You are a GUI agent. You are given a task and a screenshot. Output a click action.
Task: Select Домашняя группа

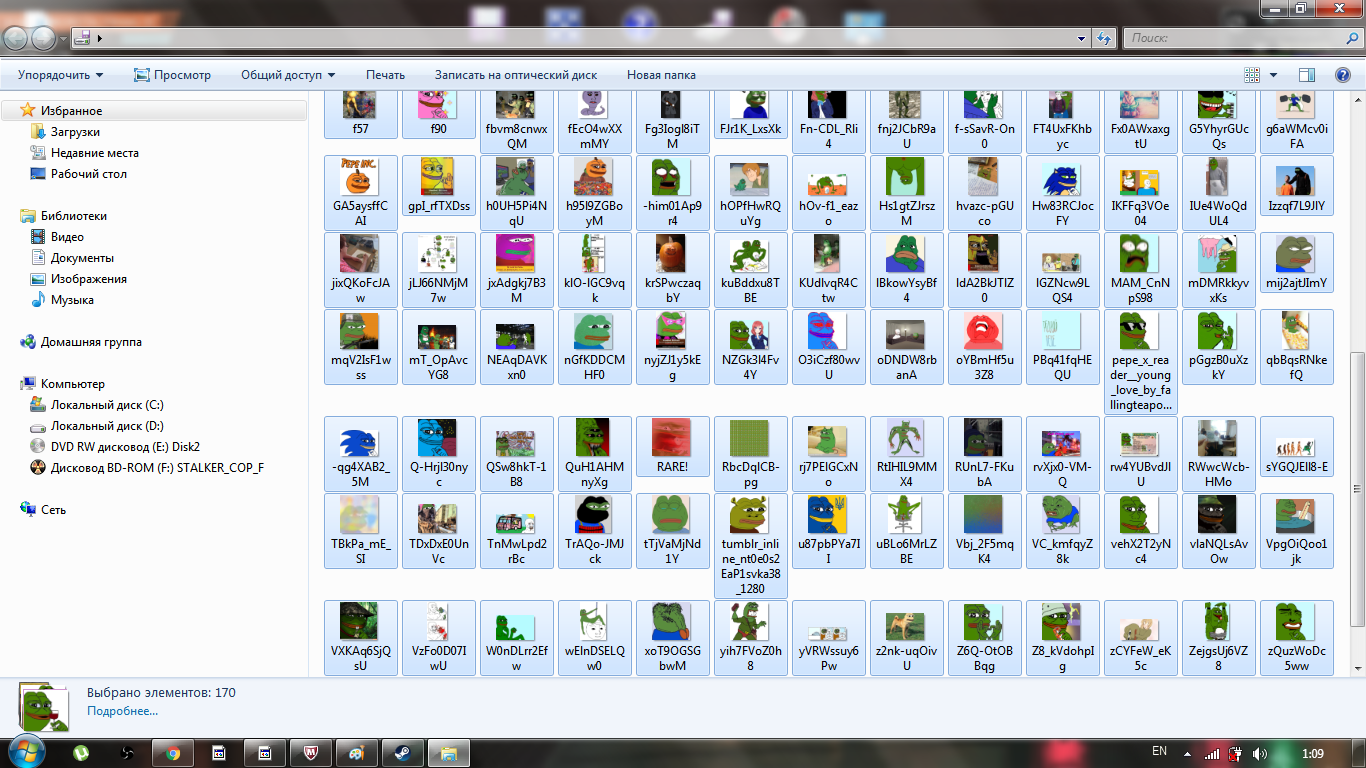(x=91, y=342)
